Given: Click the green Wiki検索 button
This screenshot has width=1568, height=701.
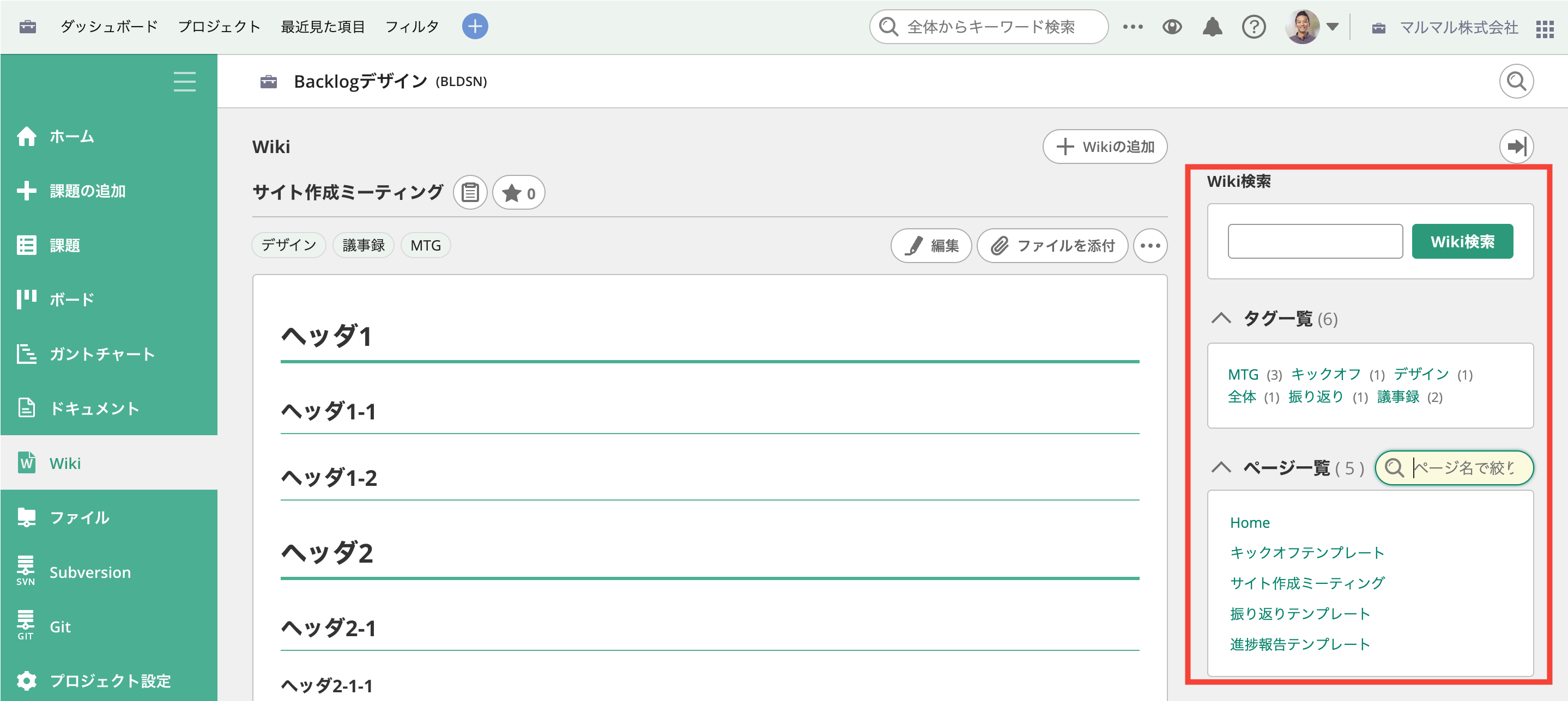Looking at the screenshot, I should coord(1462,242).
